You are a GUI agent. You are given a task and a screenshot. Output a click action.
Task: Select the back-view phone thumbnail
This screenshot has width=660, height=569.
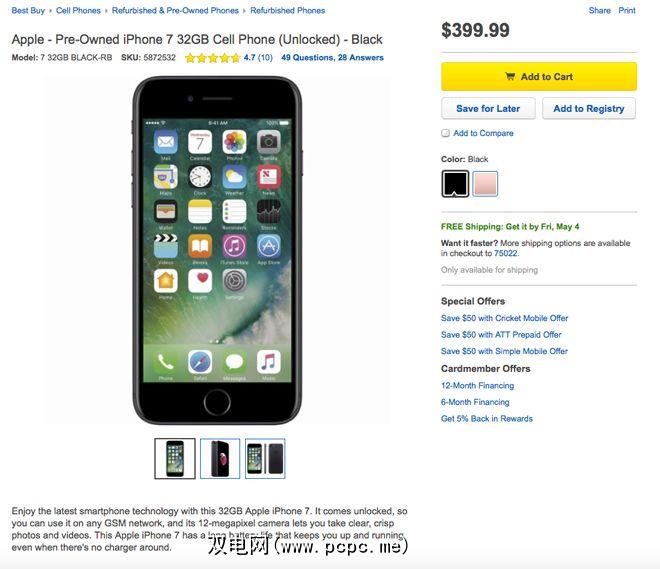pyautogui.click(x=220, y=458)
